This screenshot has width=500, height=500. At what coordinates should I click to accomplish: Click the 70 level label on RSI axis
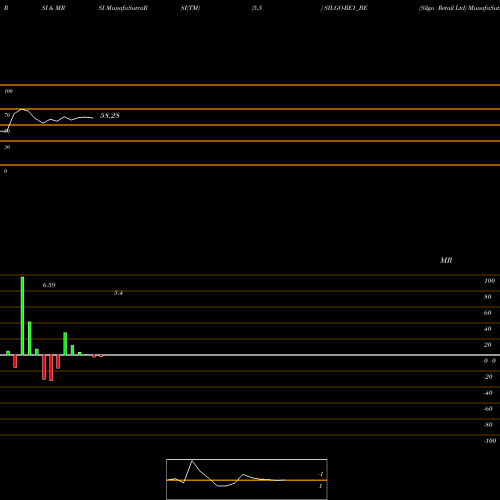click(7, 115)
